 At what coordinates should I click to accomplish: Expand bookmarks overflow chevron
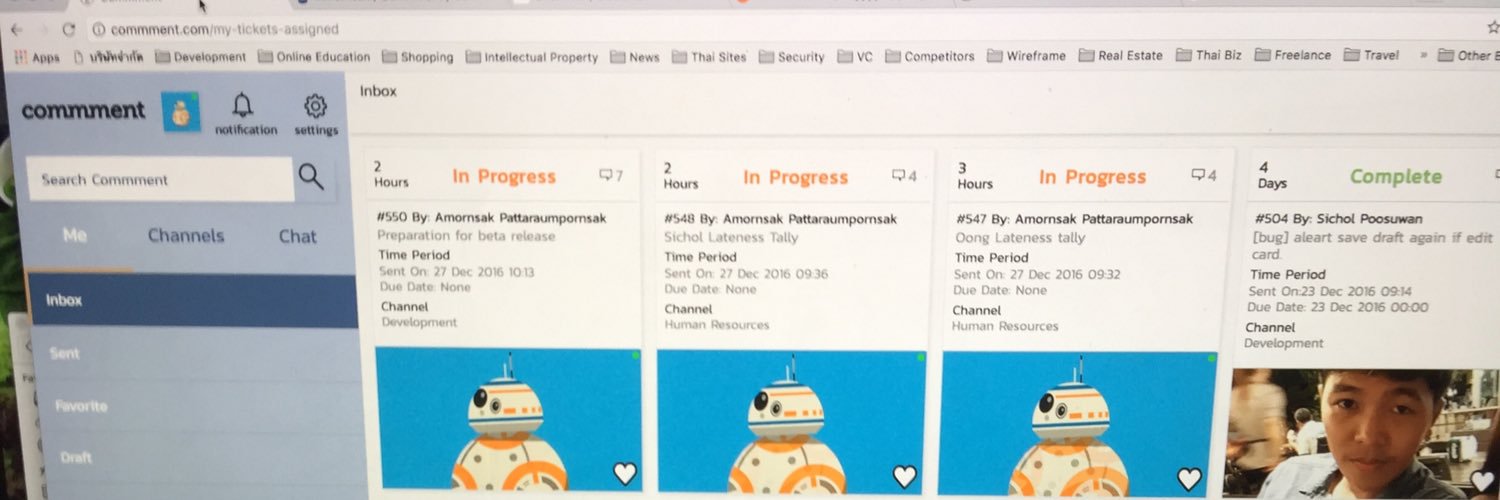(x=1423, y=56)
